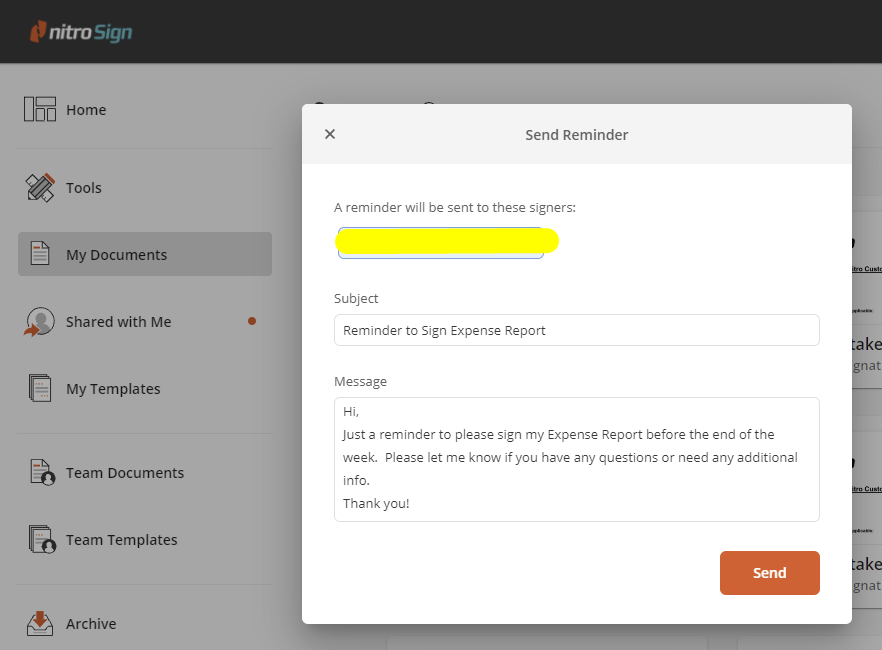
Task: Click the Home dashboard icon in sidebar
Action: 40,110
